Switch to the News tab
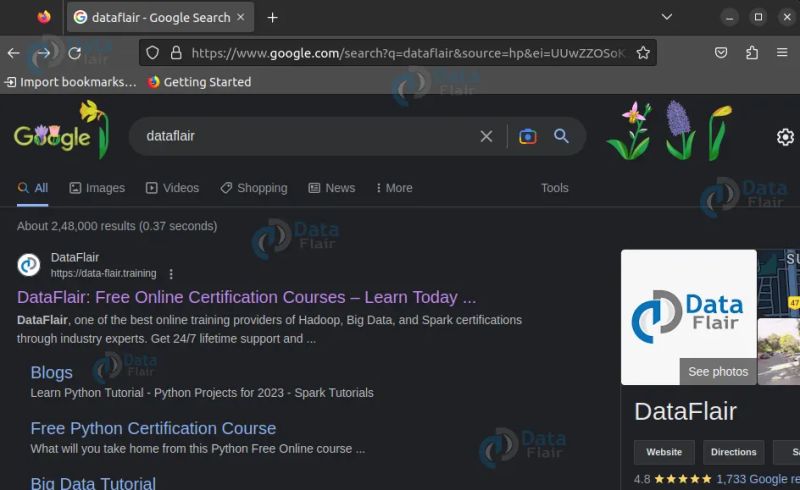Screen dimensions: 800x490 [332, 188]
